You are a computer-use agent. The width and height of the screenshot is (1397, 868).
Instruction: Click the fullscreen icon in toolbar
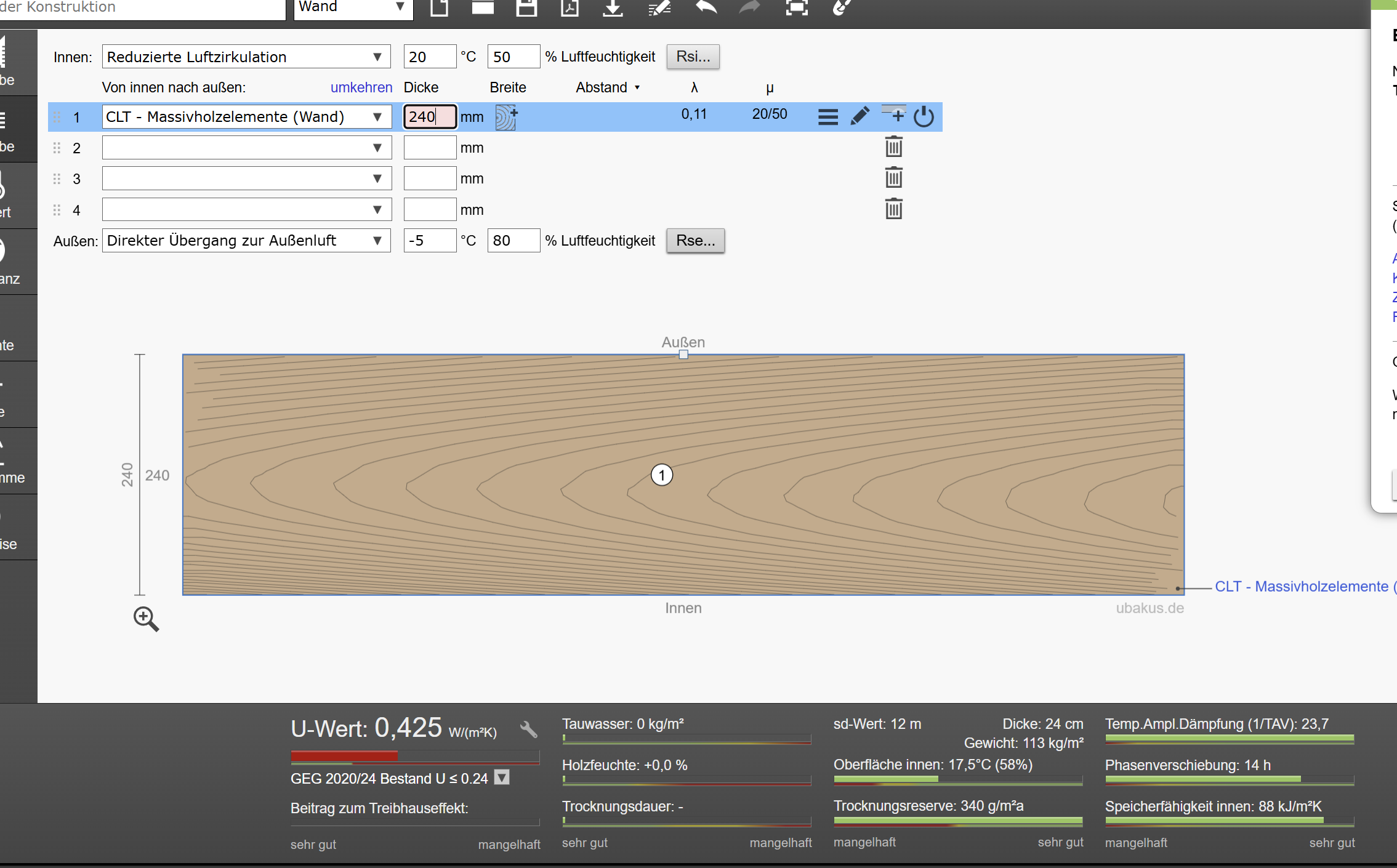point(796,7)
